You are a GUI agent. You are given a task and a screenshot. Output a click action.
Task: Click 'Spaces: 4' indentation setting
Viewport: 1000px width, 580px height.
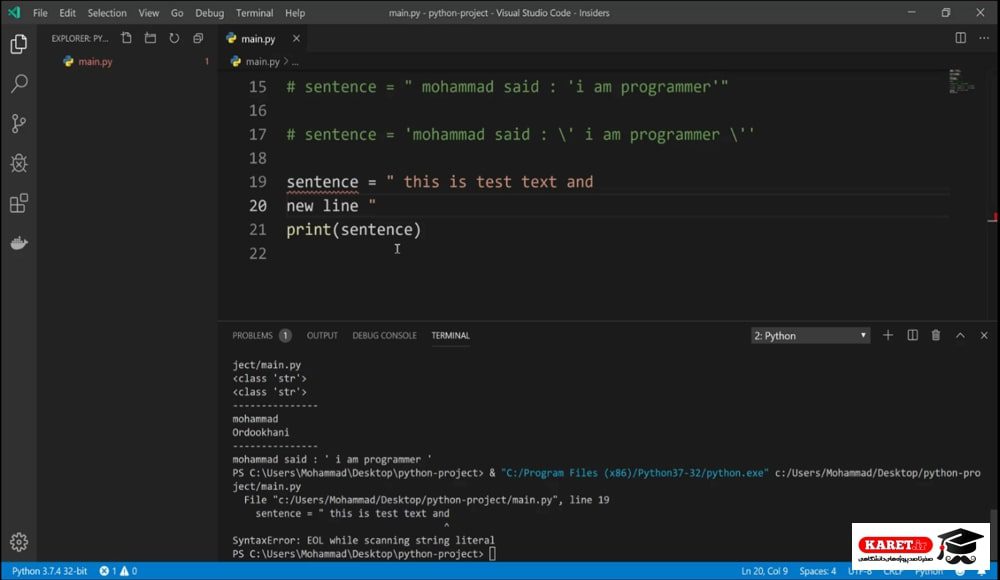(818, 571)
